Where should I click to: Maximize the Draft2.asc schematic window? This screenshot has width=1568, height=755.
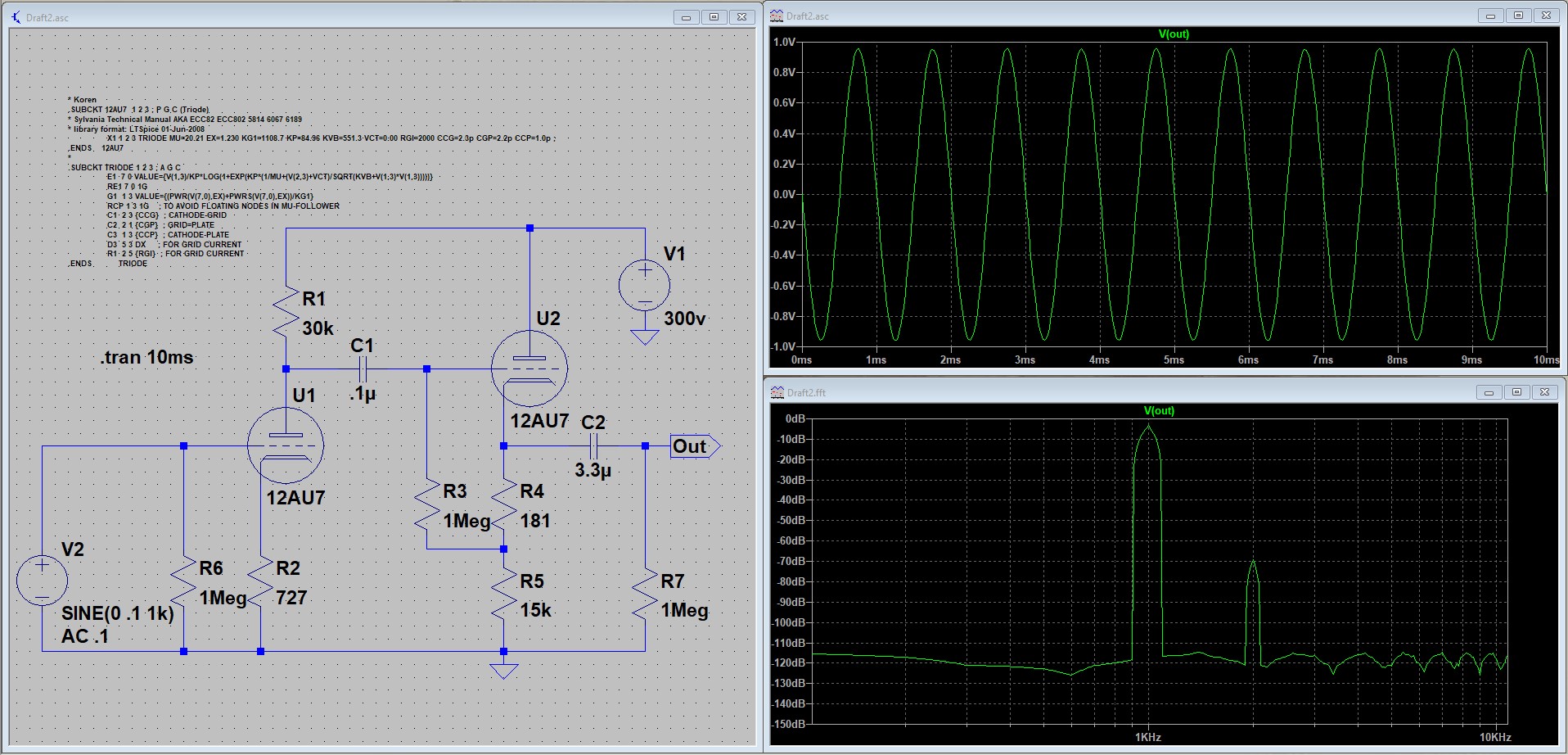coord(714,16)
